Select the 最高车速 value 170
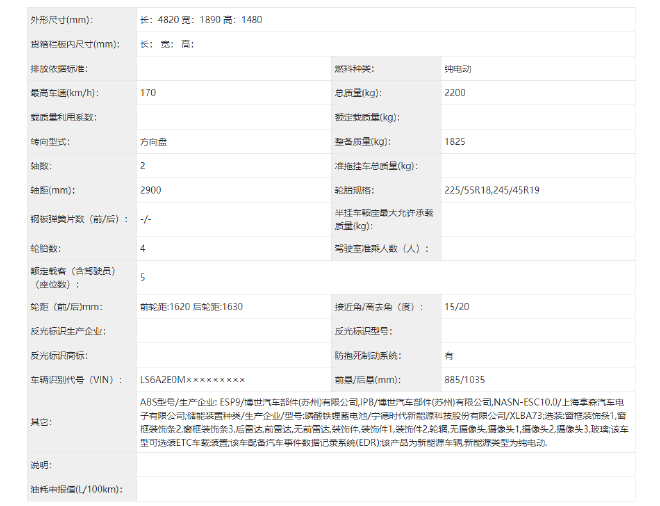Viewport: 660px width, 506px height. tap(148, 93)
